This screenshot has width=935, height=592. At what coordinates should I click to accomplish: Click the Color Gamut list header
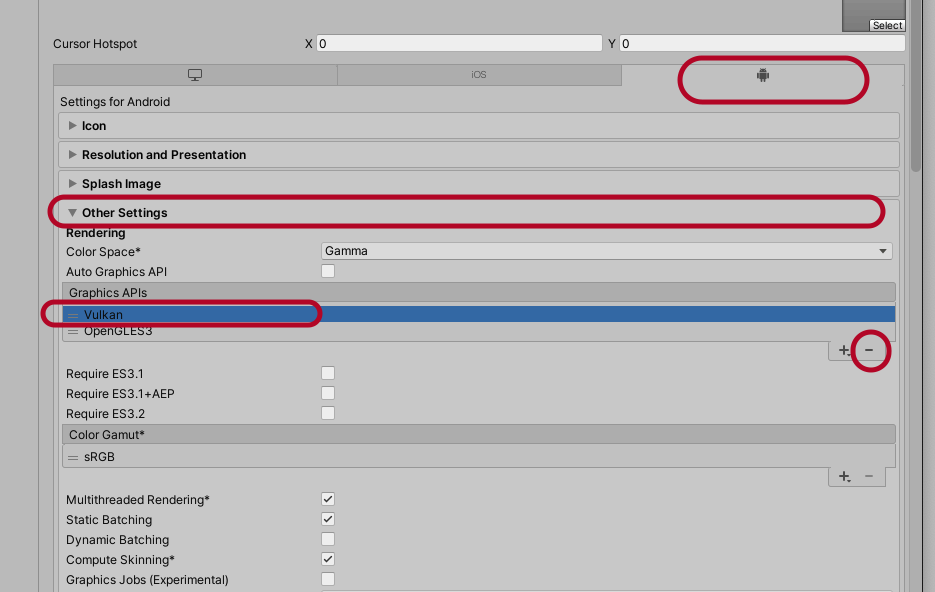point(479,435)
